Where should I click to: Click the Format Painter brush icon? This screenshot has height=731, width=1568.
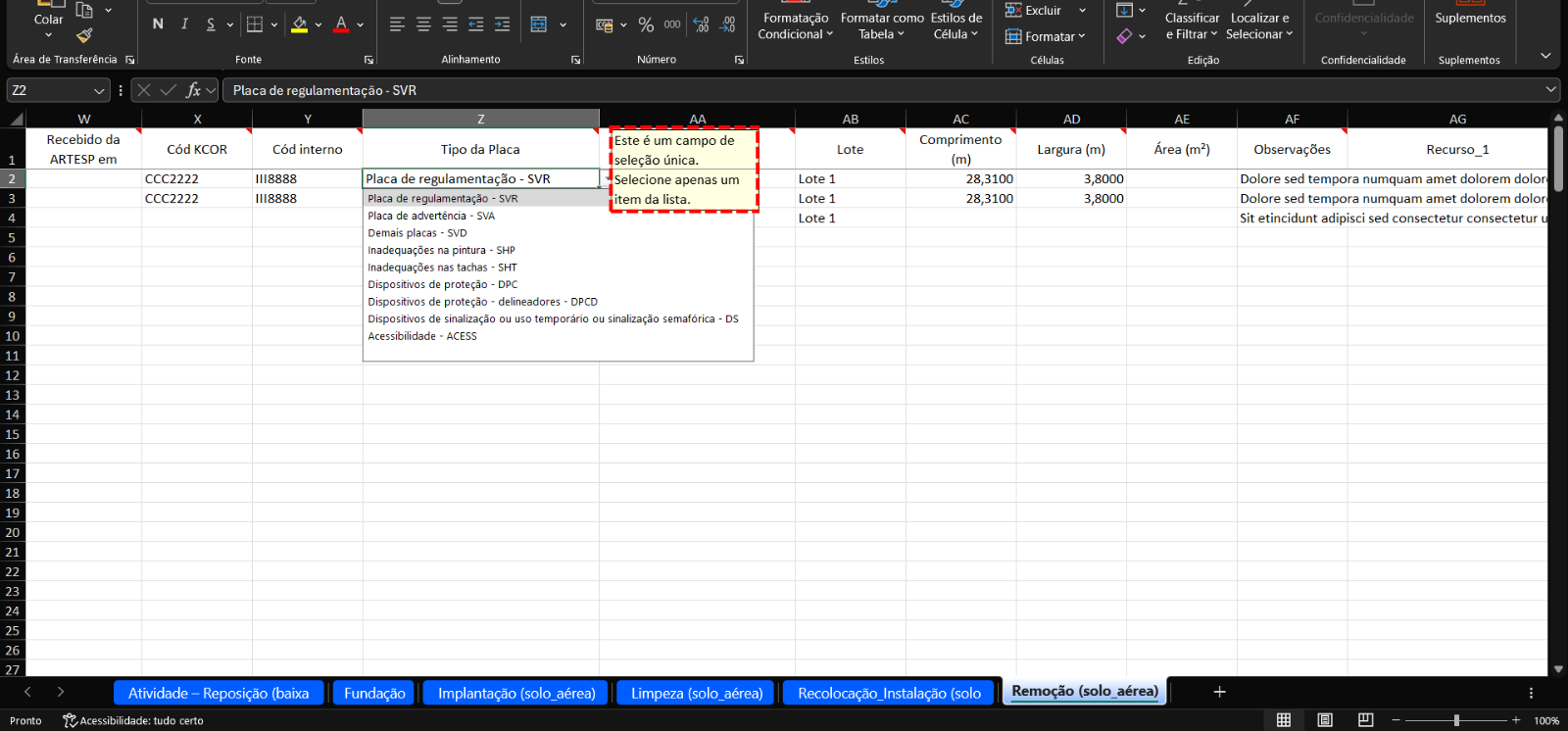[85, 36]
